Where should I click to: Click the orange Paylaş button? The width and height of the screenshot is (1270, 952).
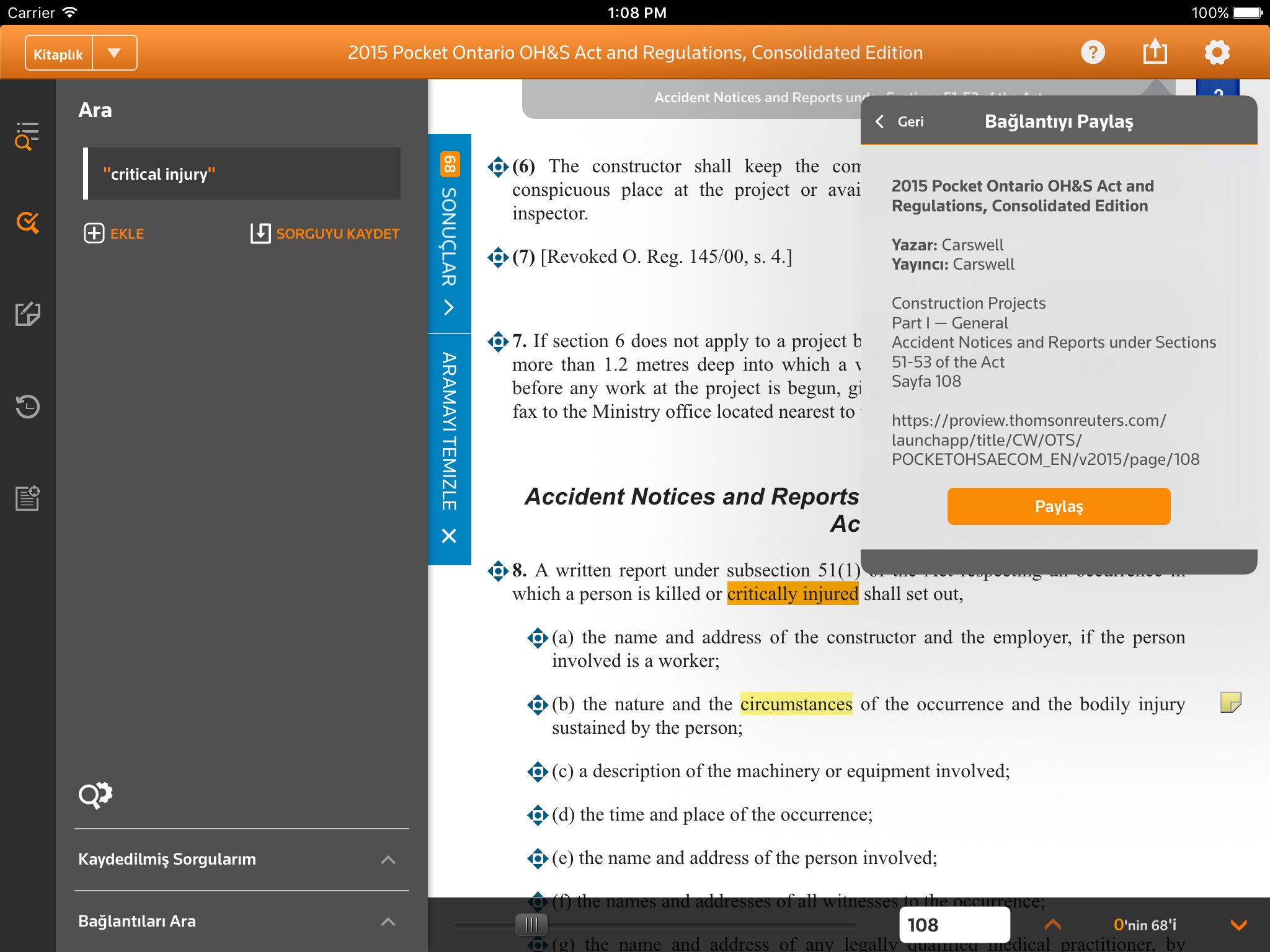coord(1059,506)
